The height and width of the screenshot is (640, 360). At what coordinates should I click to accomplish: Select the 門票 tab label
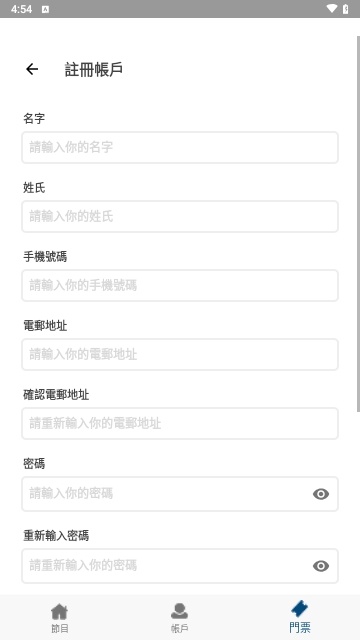coord(300,627)
